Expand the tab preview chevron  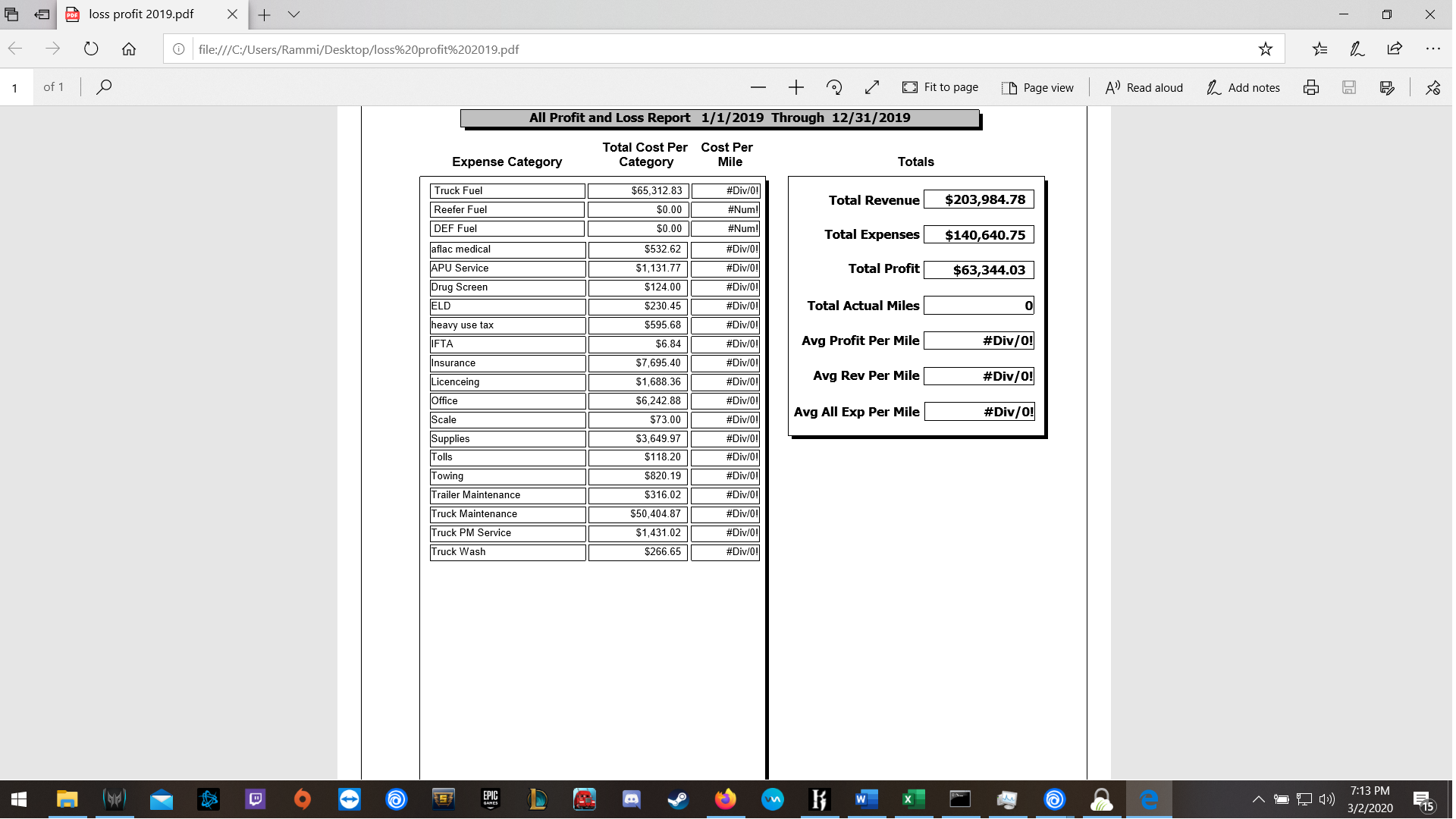coord(293,14)
